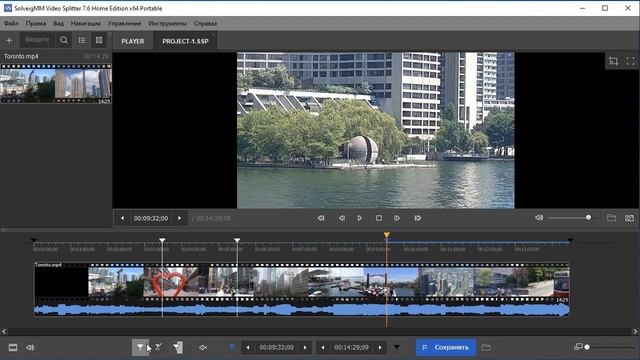The image size is (640, 360).
Task: Open dropdown triangle left of Сохранить button
Action: click(x=396, y=348)
